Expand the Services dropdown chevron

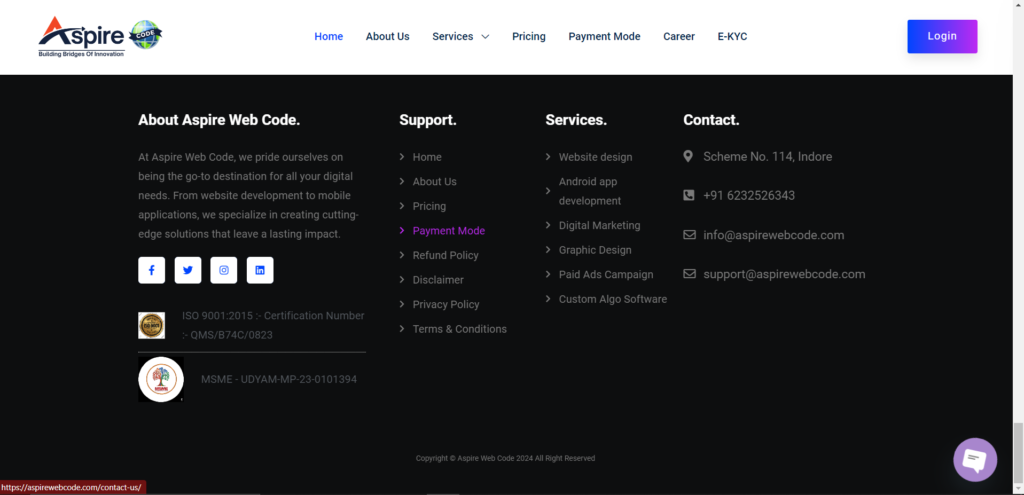(485, 37)
